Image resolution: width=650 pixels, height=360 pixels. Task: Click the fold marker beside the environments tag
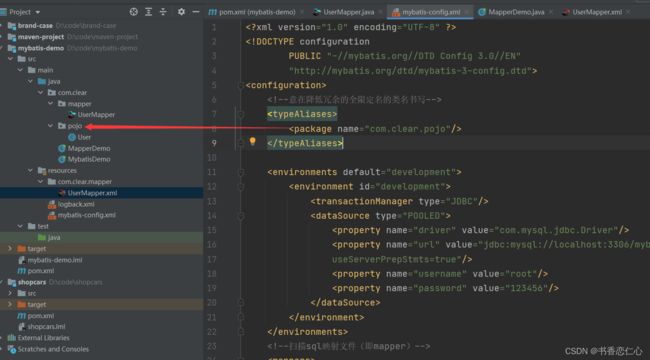tap(240, 172)
